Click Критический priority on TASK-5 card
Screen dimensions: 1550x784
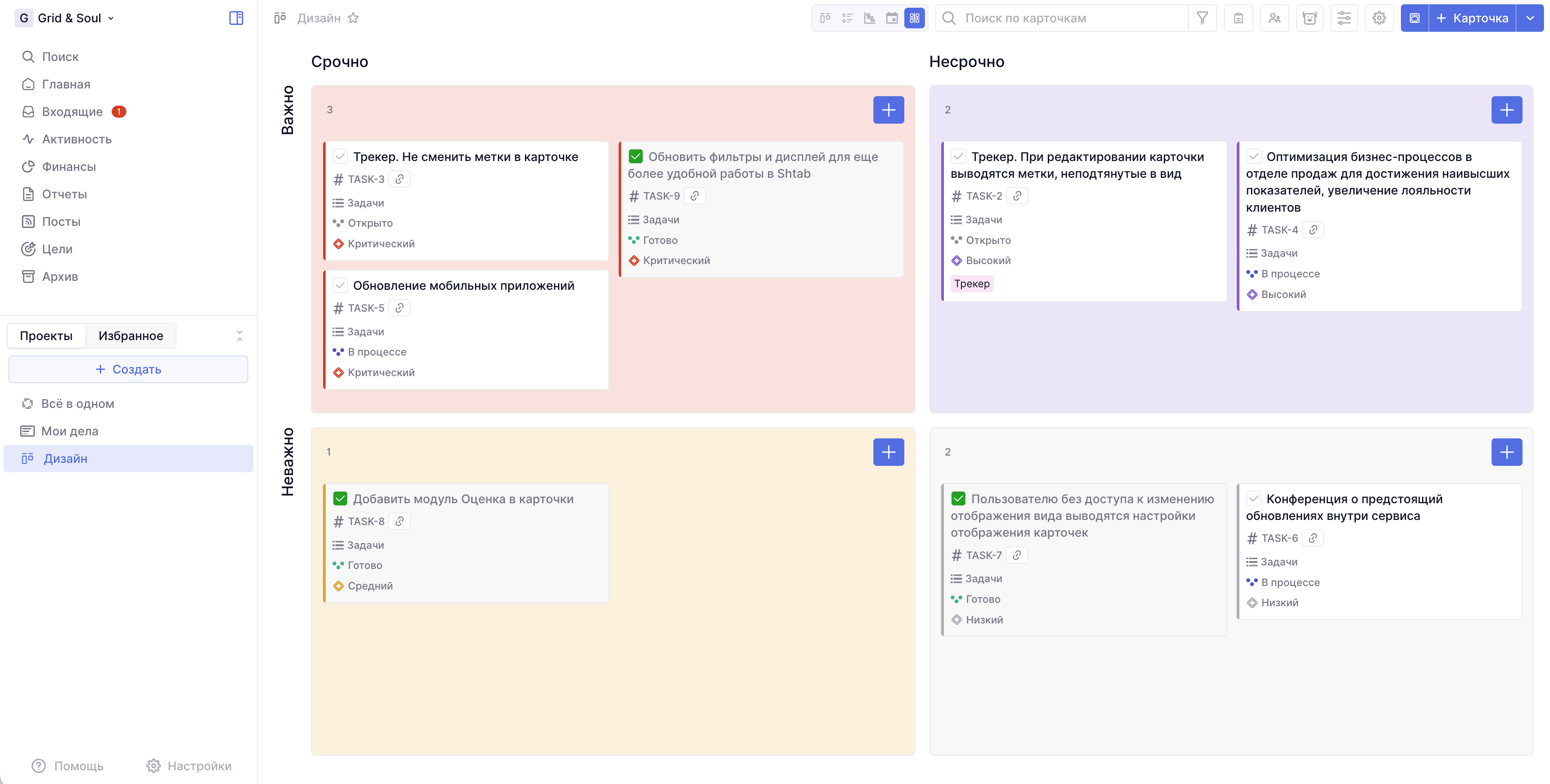[374, 373]
